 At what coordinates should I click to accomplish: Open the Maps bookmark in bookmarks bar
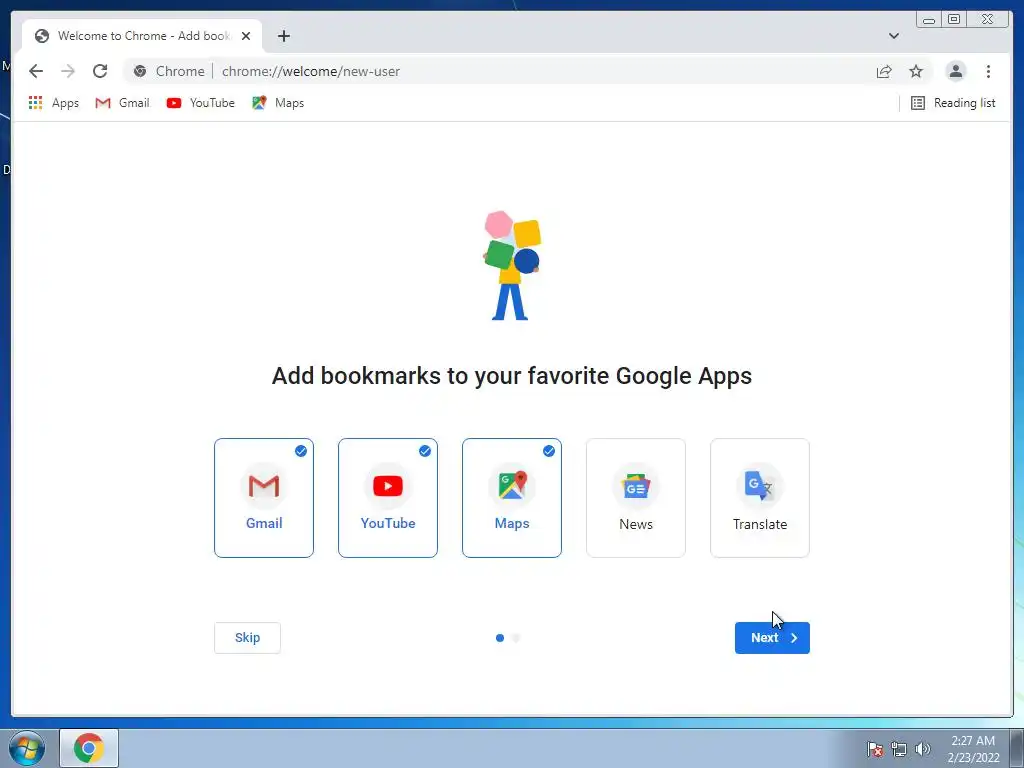[278, 103]
